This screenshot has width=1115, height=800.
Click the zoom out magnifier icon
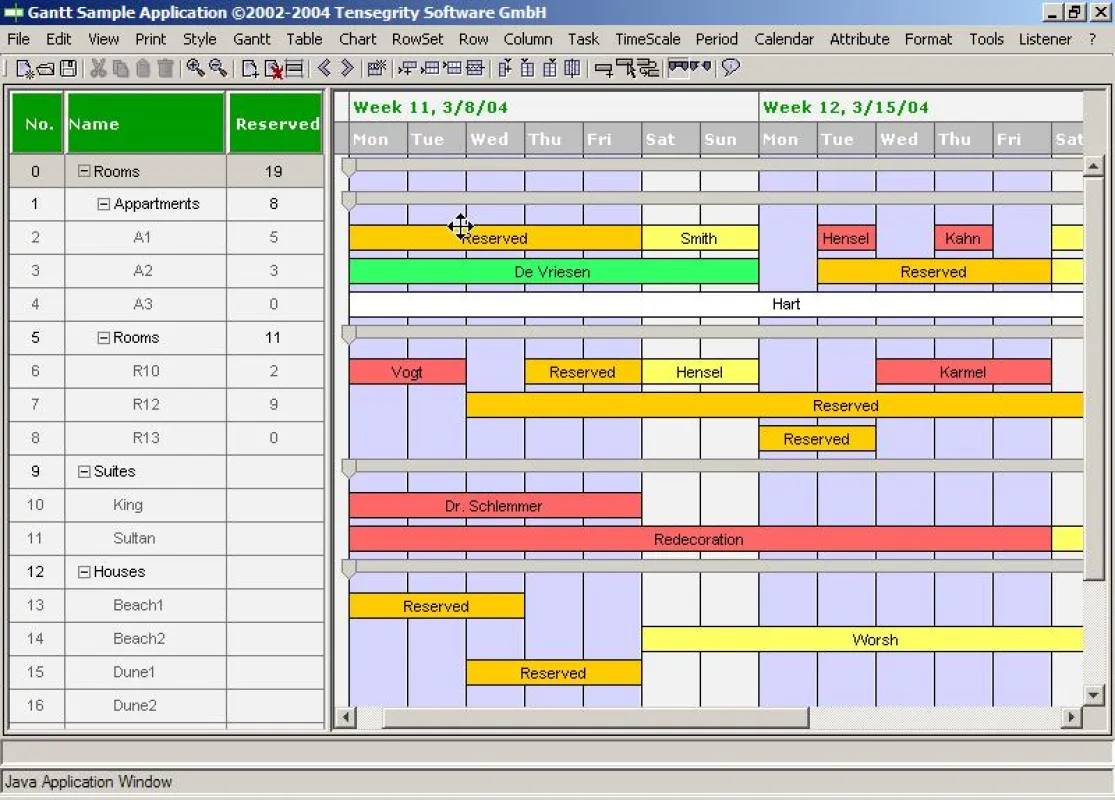[x=218, y=68]
